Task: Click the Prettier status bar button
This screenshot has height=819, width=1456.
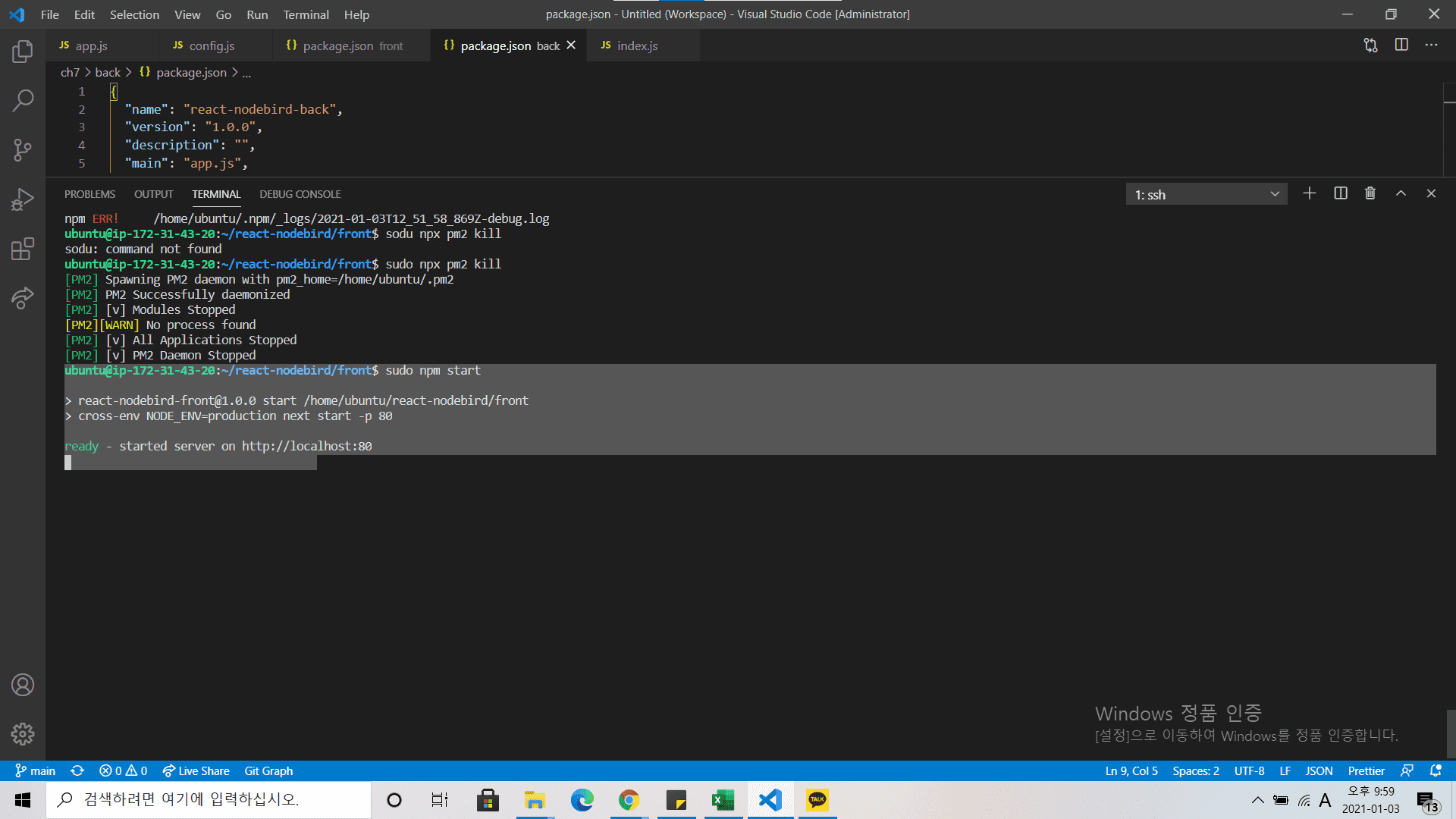Action: (x=1366, y=770)
